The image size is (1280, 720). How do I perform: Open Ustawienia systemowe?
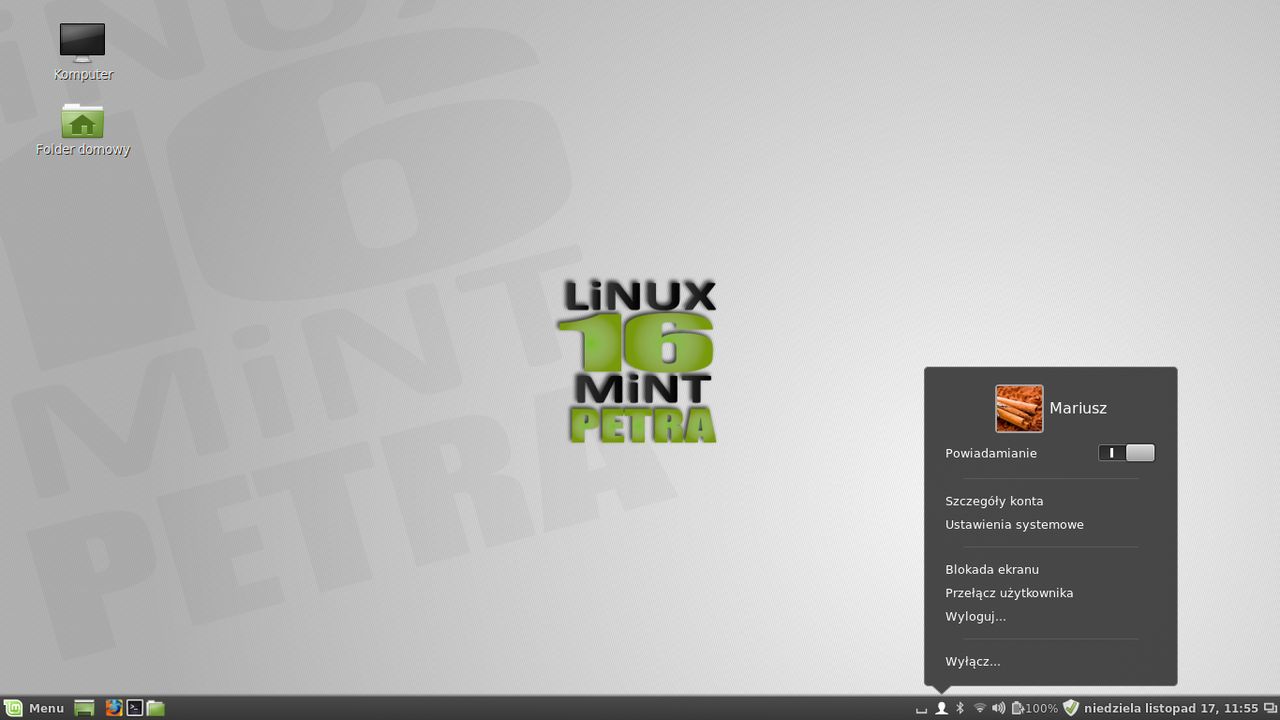point(1014,524)
